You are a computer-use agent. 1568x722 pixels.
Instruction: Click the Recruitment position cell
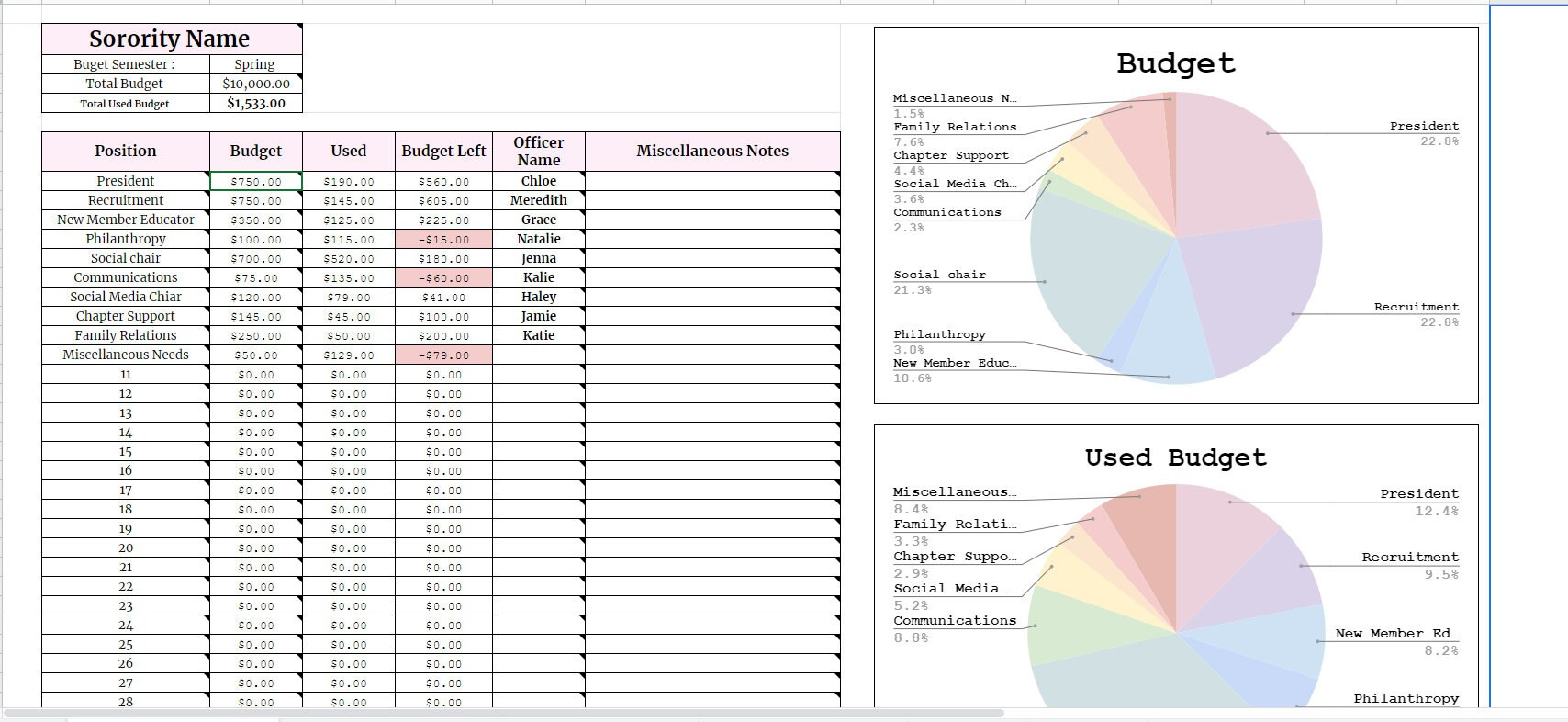tap(126, 200)
